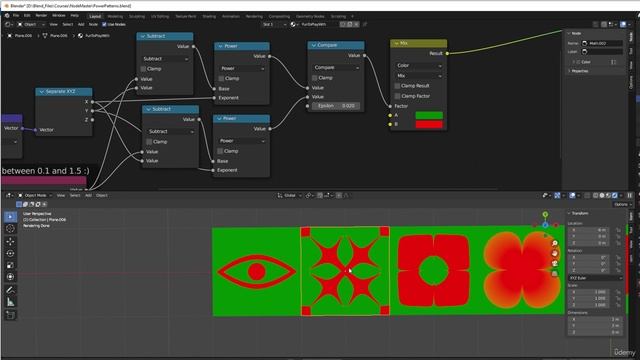Viewport: 640px width, 360px height.
Task: Toggle Color checkbox in Node sidebar panel
Action: click(578, 62)
